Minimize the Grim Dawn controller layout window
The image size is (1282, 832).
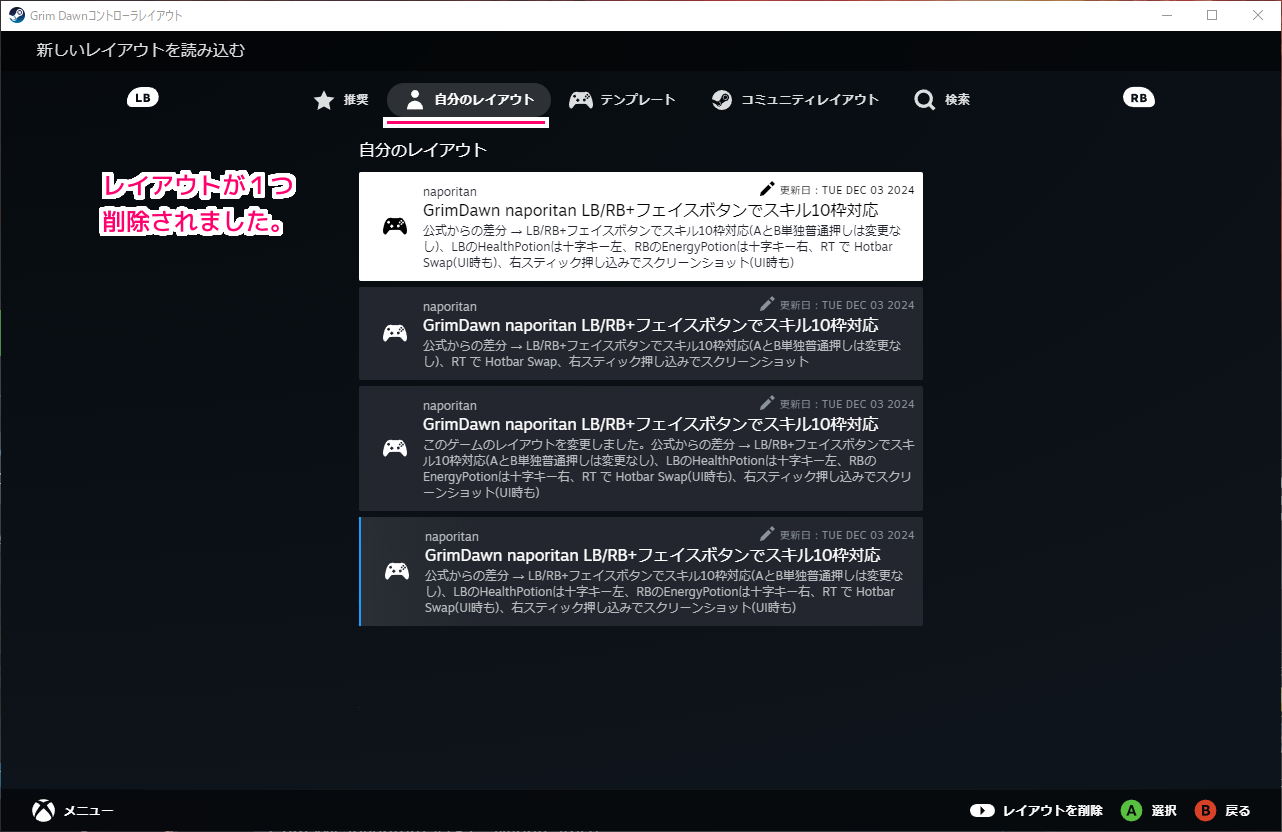(1166, 15)
